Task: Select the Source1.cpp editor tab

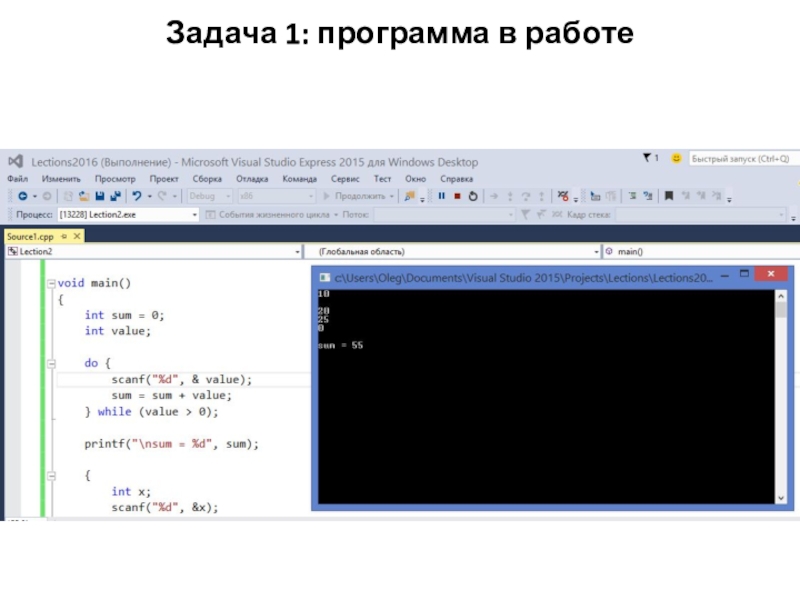Action: coord(28,236)
